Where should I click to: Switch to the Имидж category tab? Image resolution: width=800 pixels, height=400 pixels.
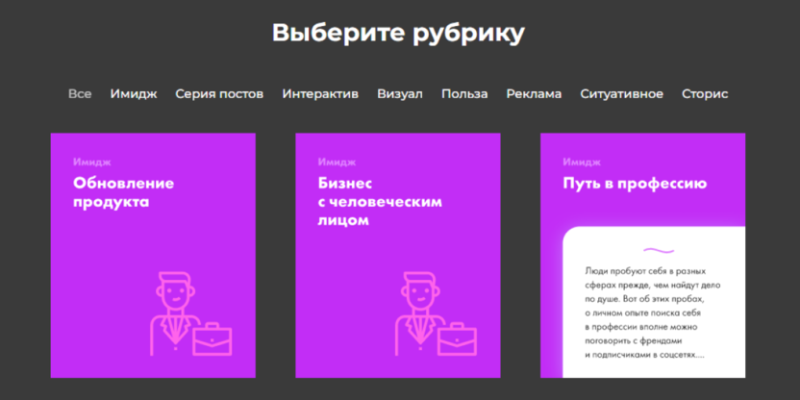(x=134, y=94)
